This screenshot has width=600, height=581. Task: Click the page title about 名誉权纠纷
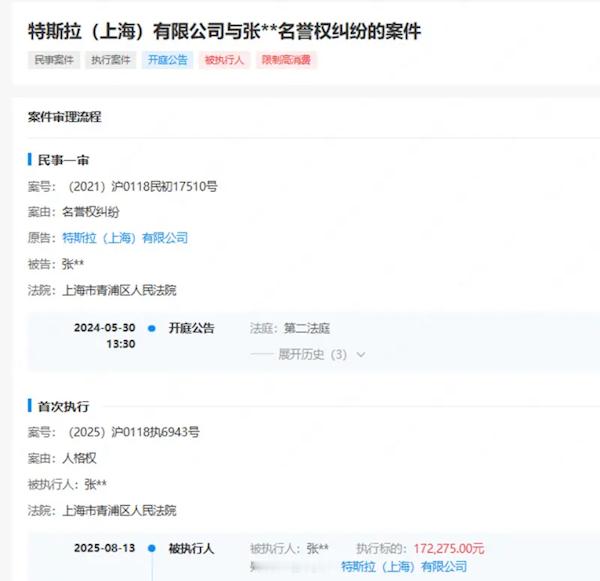(x=224, y=31)
